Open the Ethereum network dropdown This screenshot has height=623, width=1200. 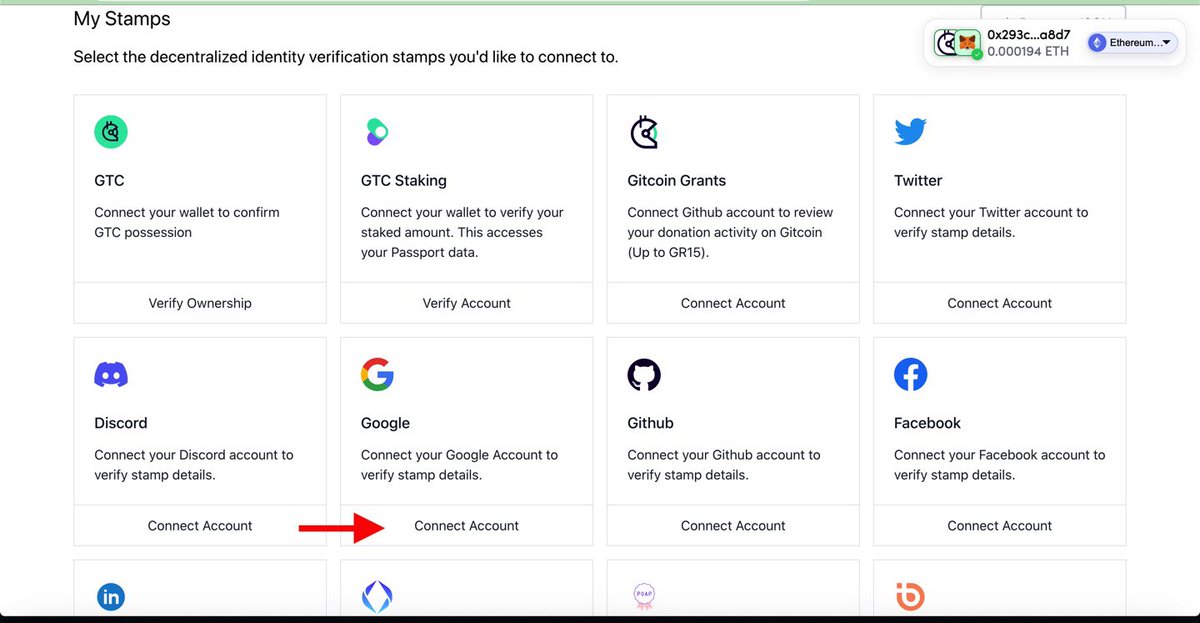tap(1132, 43)
